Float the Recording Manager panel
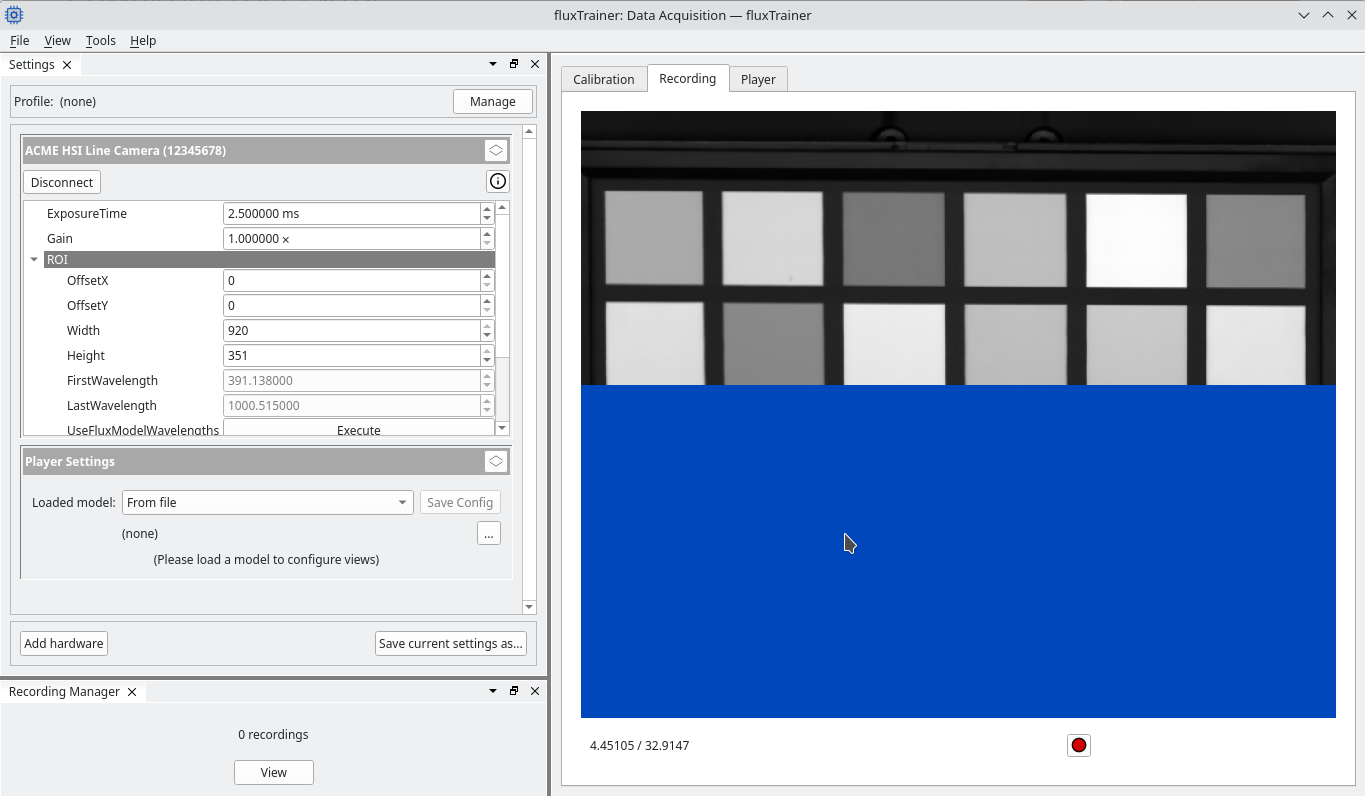 514,691
